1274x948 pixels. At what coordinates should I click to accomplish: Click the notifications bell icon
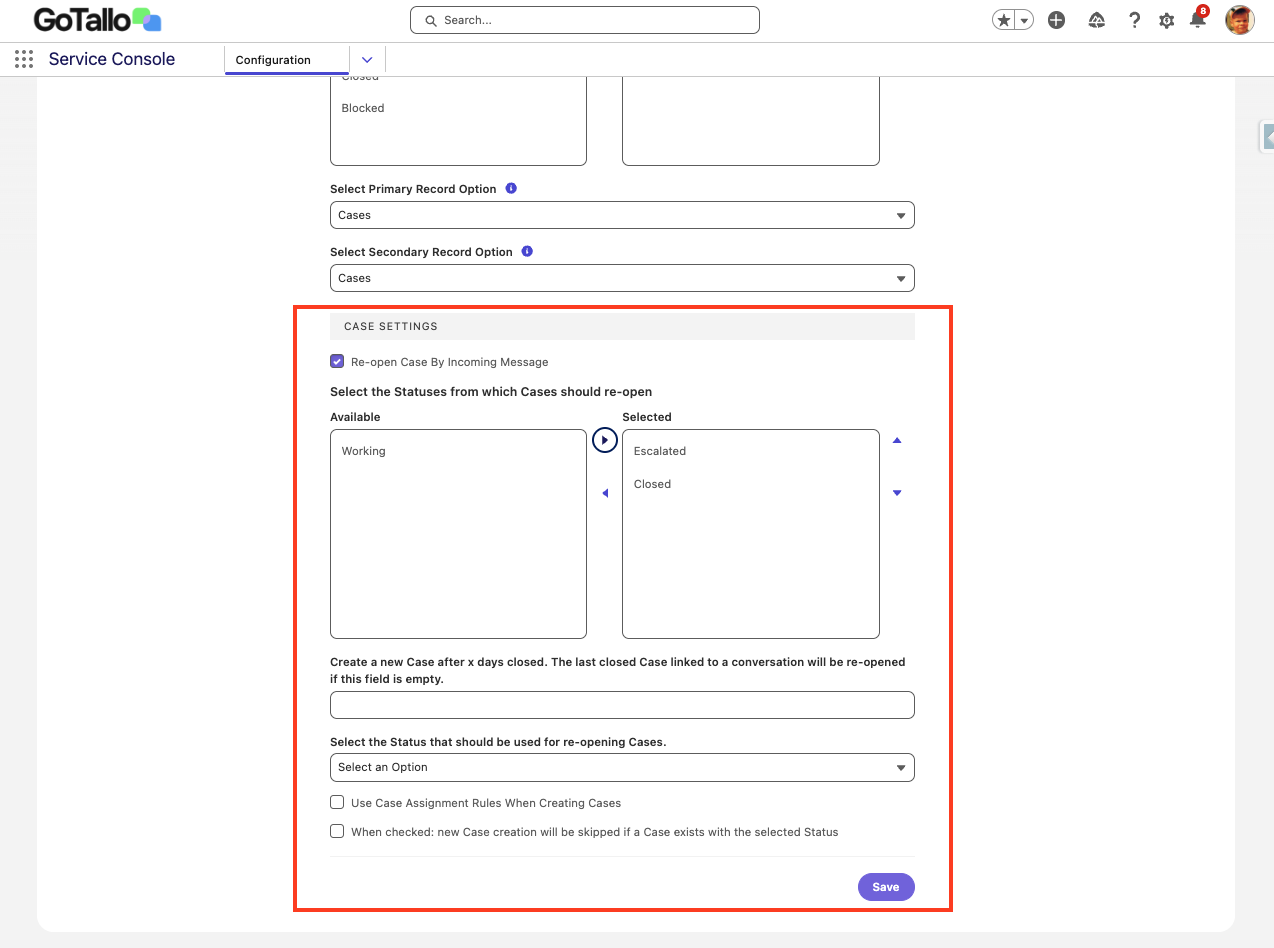pyautogui.click(x=1197, y=20)
